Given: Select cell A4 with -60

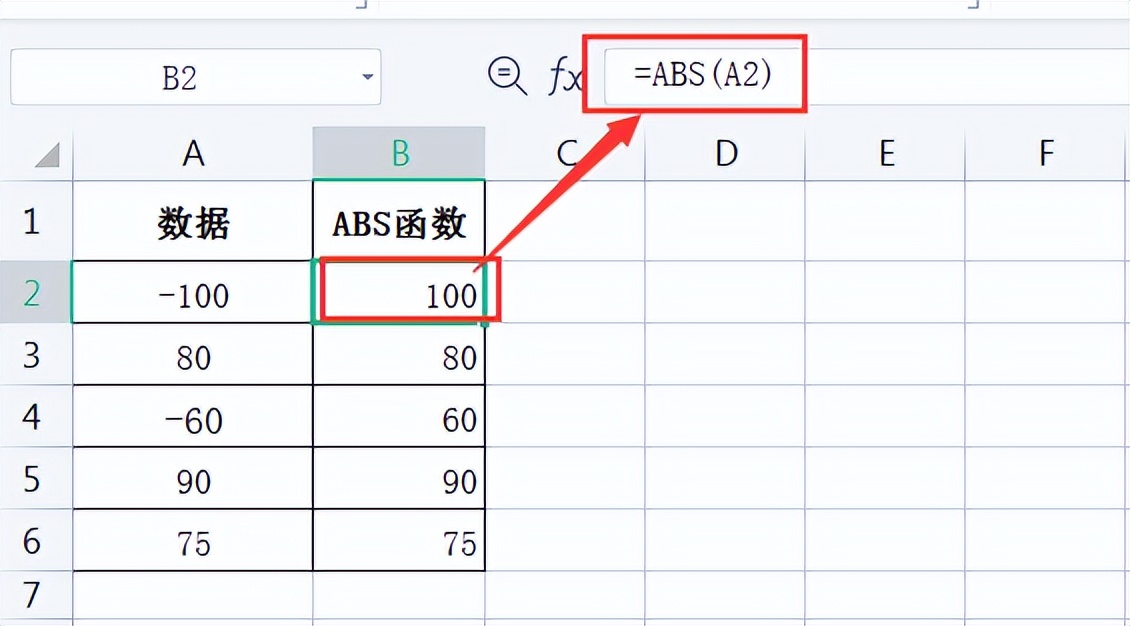Looking at the screenshot, I should click(193, 416).
